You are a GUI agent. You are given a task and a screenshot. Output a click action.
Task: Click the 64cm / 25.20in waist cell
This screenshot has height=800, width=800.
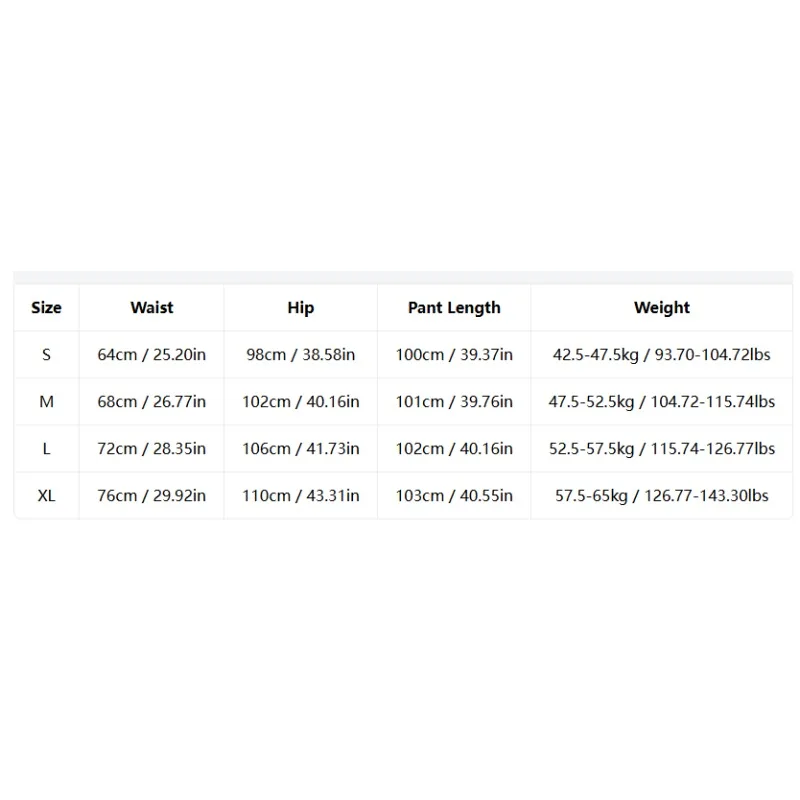click(152, 355)
